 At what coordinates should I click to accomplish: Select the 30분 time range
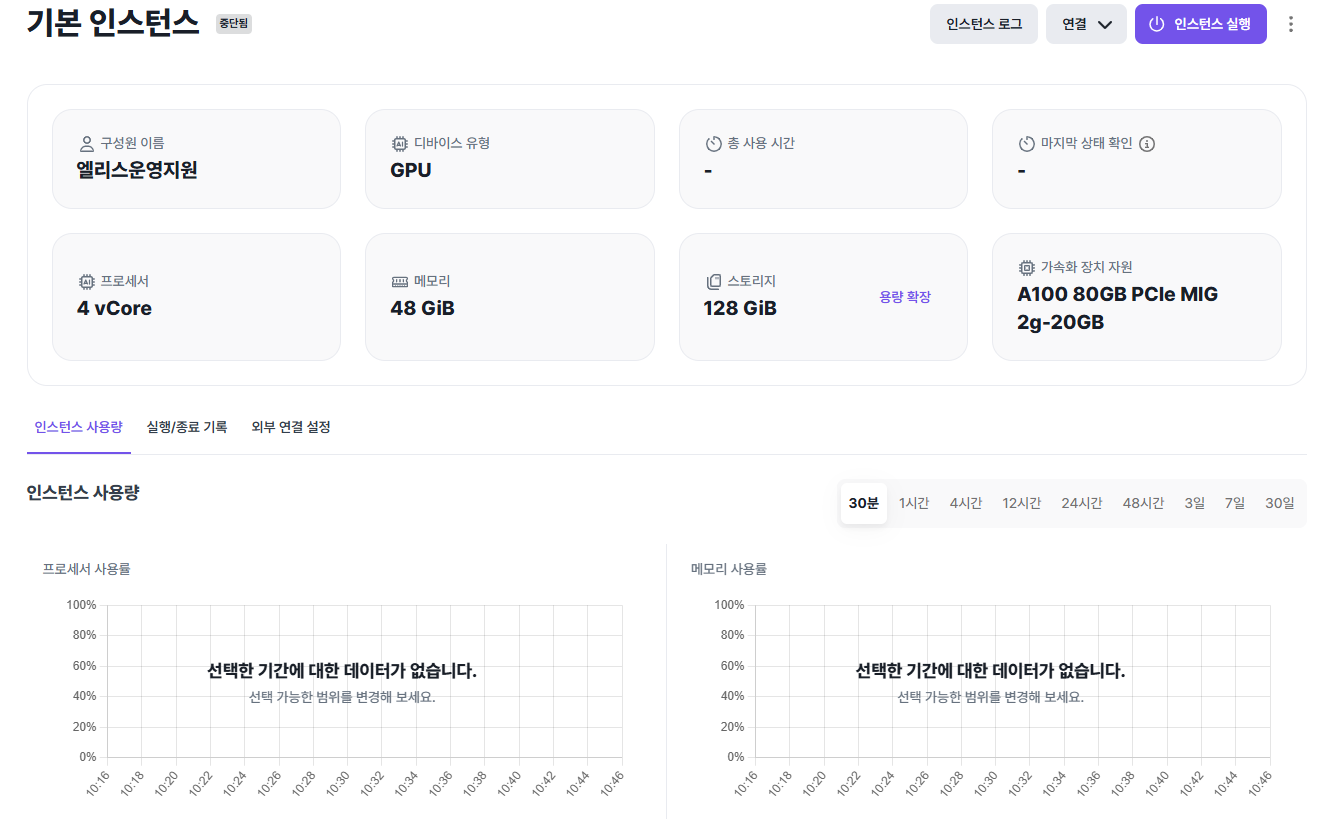(863, 503)
